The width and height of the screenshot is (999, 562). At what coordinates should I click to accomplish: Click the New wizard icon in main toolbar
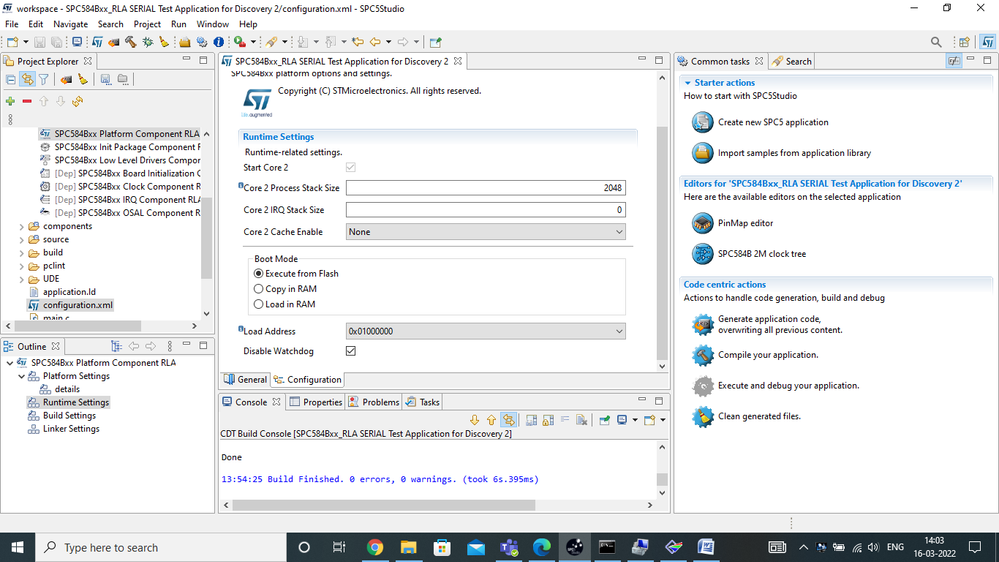(13, 42)
